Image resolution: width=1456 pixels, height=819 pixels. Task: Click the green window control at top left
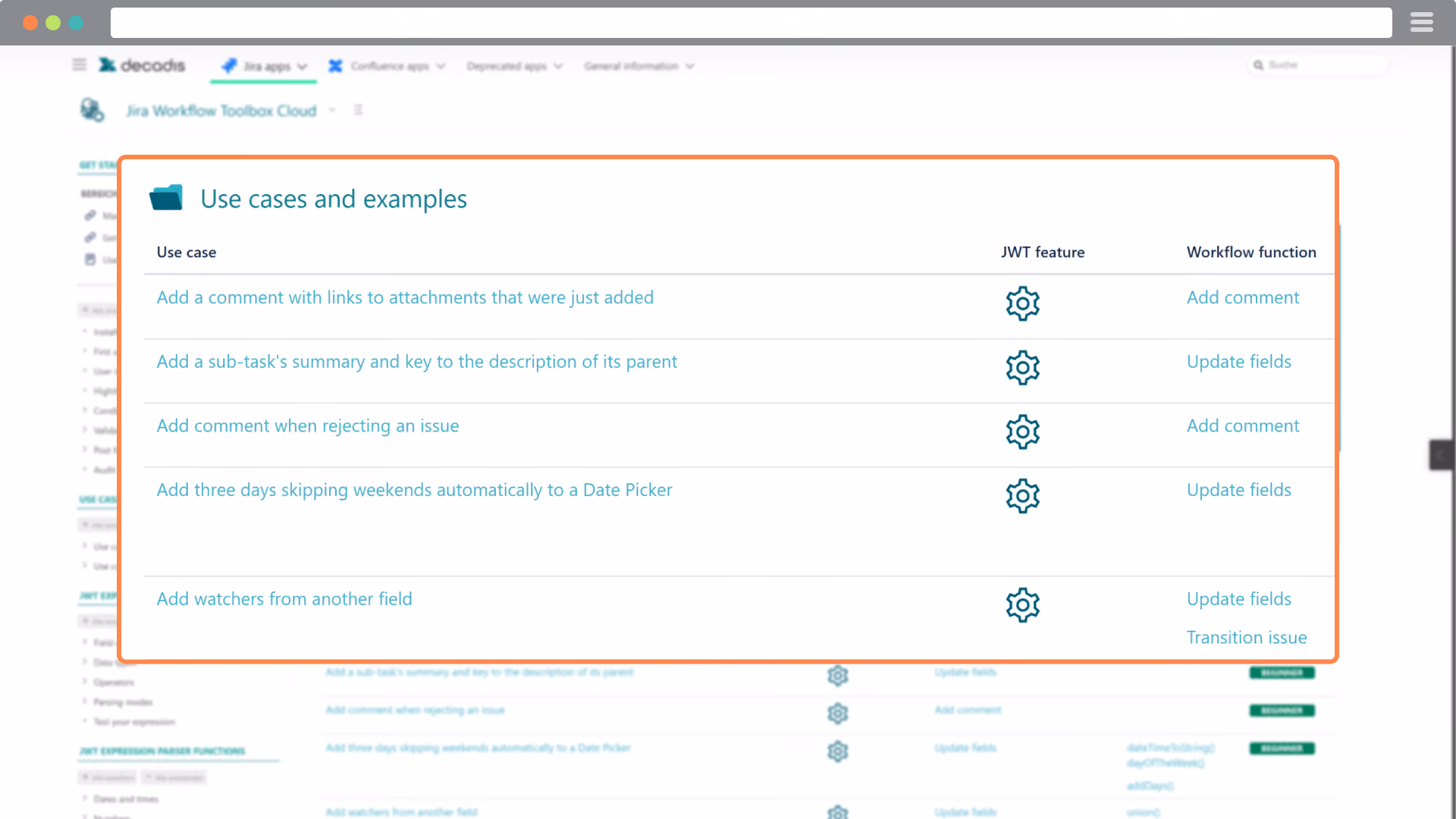click(53, 23)
